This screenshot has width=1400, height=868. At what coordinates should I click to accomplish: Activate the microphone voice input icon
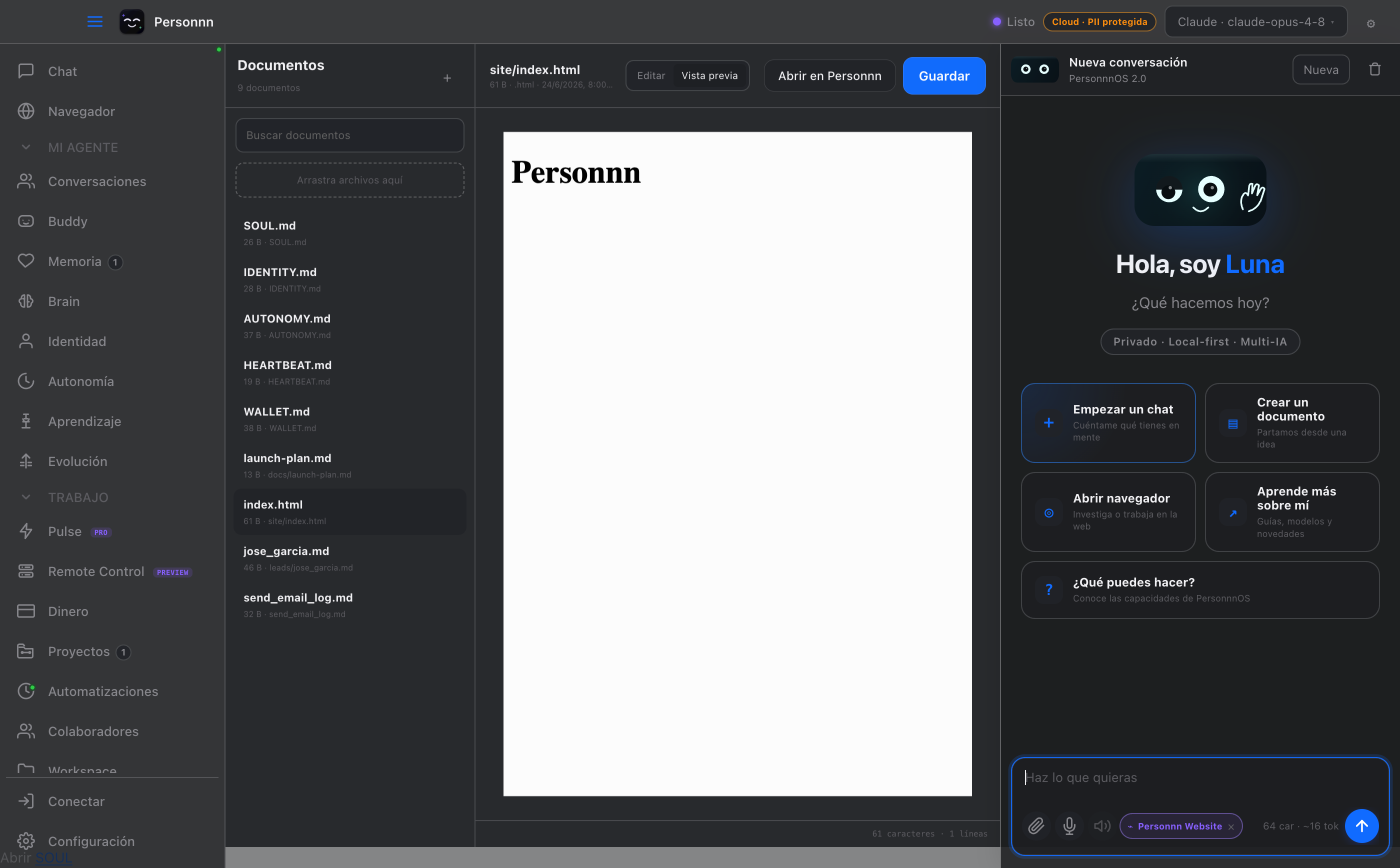click(x=1069, y=825)
